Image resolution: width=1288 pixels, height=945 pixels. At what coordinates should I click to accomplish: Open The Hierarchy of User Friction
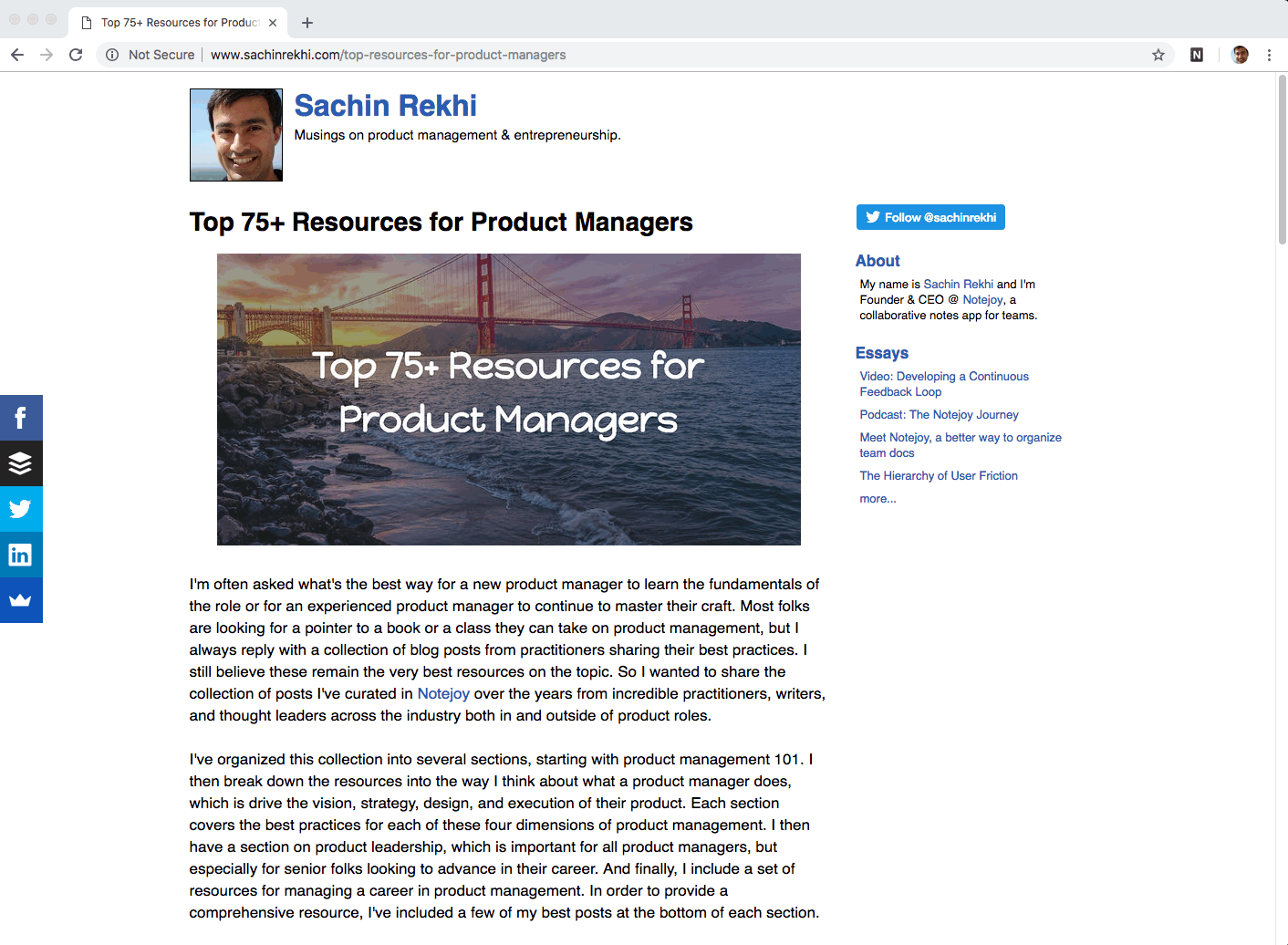(x=939, y=475)
